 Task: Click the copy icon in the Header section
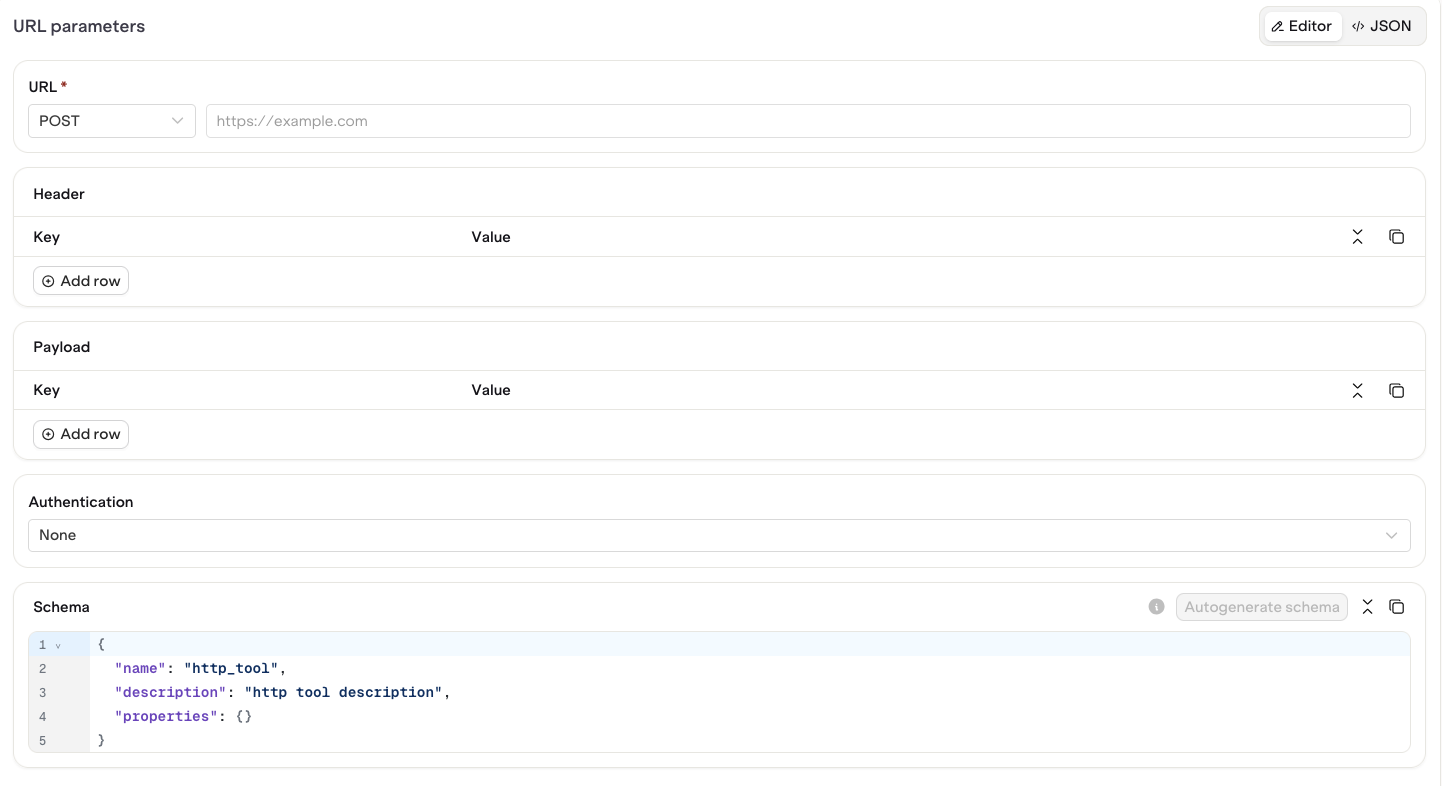tap(1397, 236)
